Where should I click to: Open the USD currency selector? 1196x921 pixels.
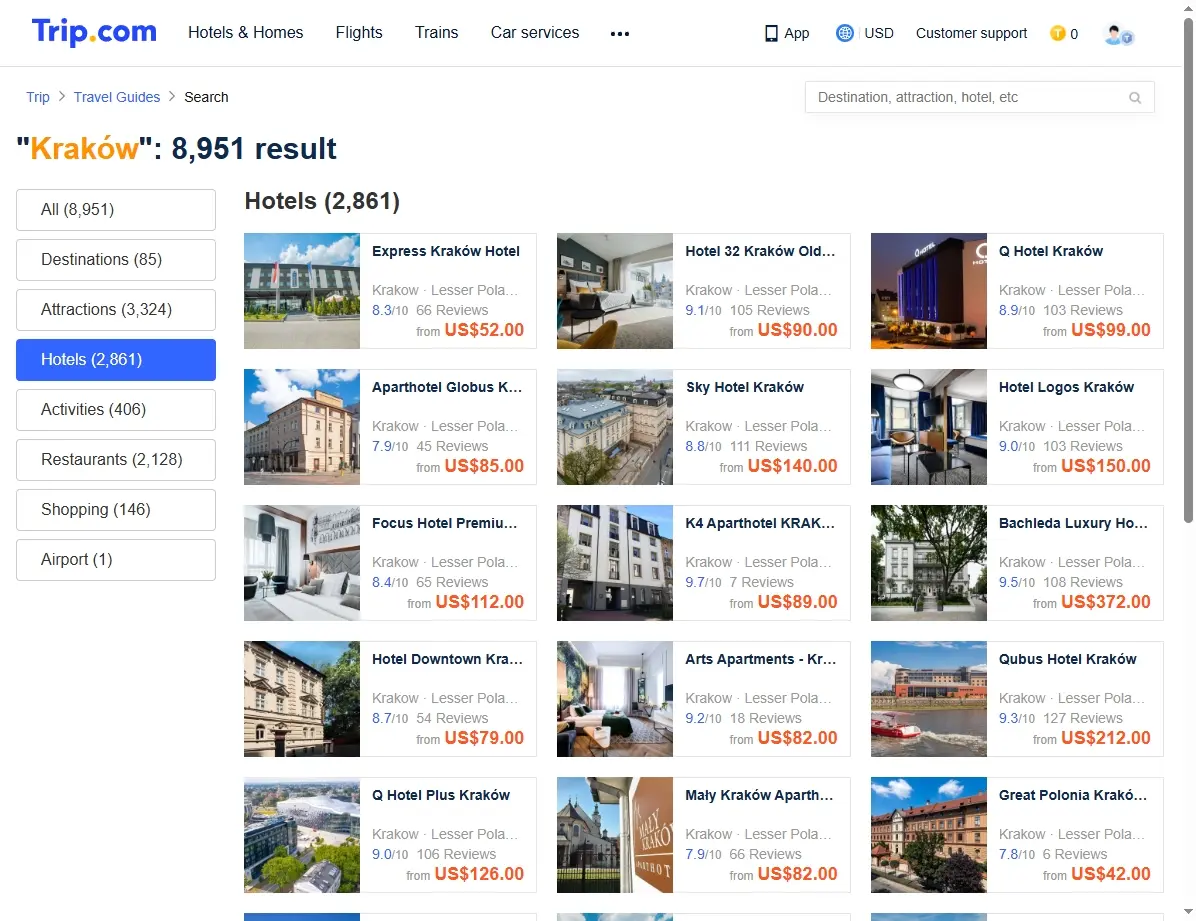pyautogui.click(x=879, y=33)
